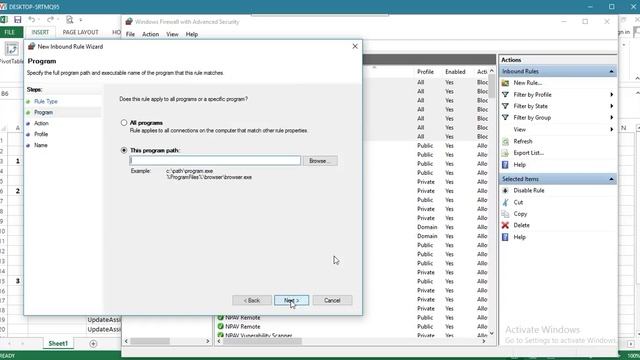Image resolution: width=640 pixels, height=360 pixels.
Task: Click the program path input field
Action: 215,160
